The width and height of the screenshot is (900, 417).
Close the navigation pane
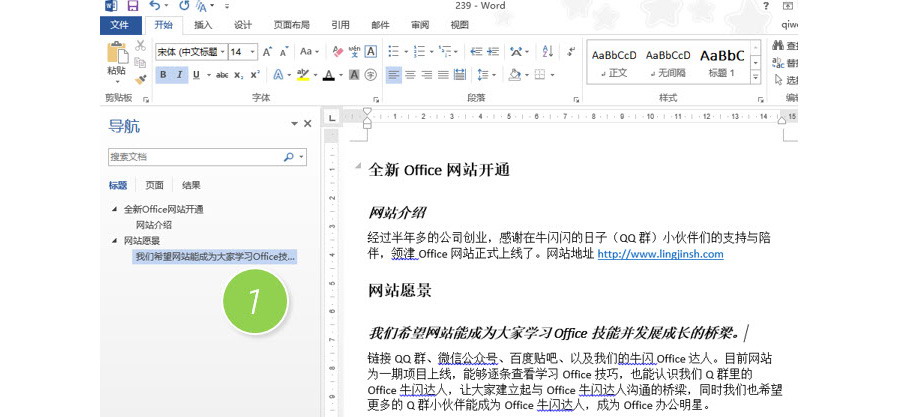point(308,123)
